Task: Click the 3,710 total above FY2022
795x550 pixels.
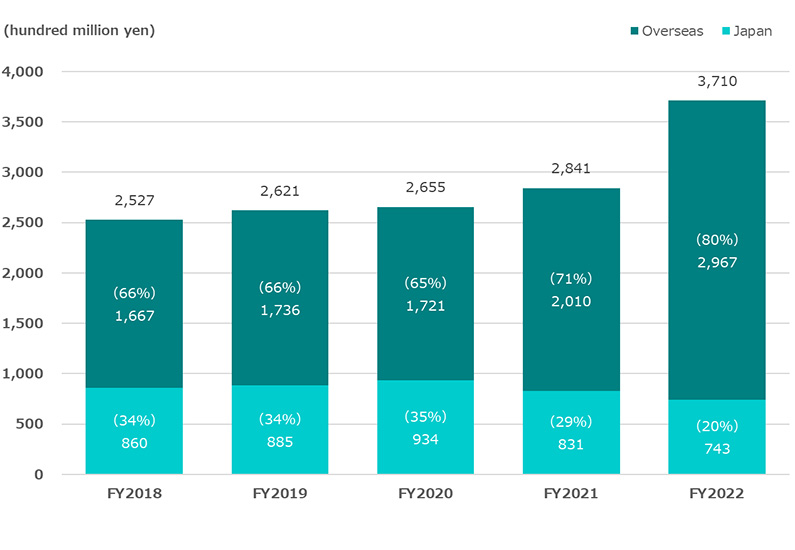Action: (x=717, y=81)
